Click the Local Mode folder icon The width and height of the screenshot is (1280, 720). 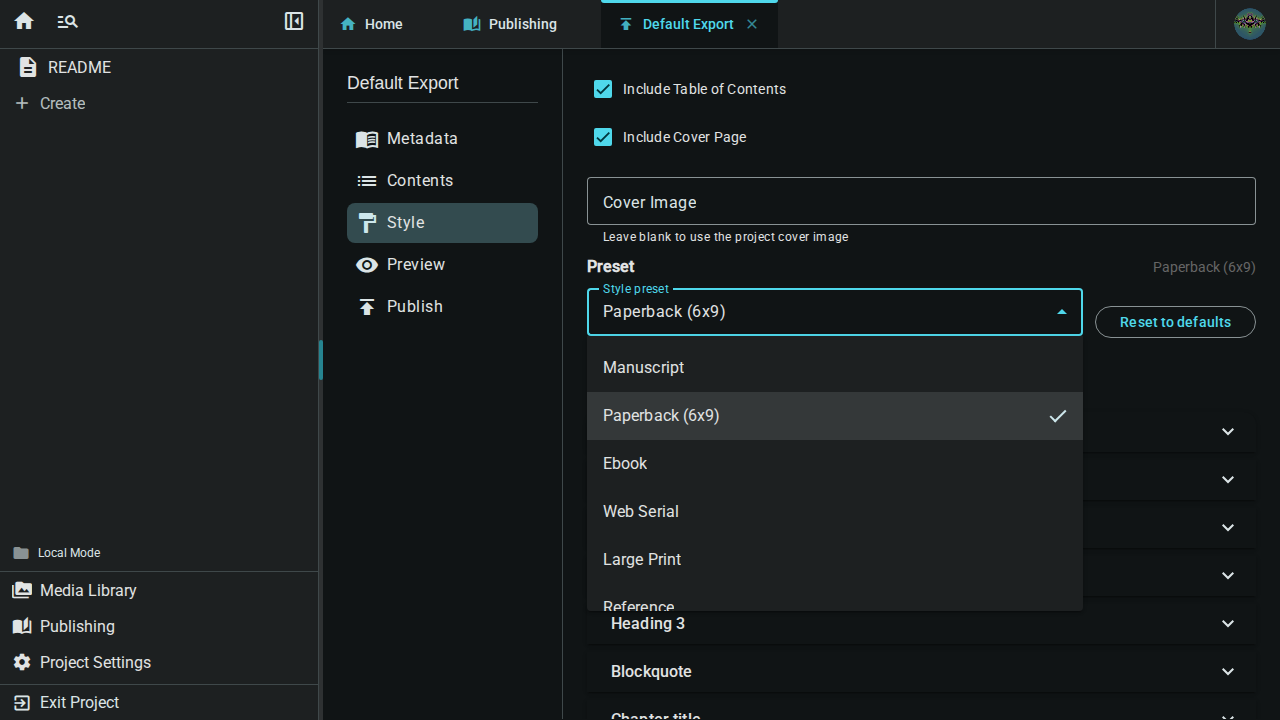[x=21, y=553]
